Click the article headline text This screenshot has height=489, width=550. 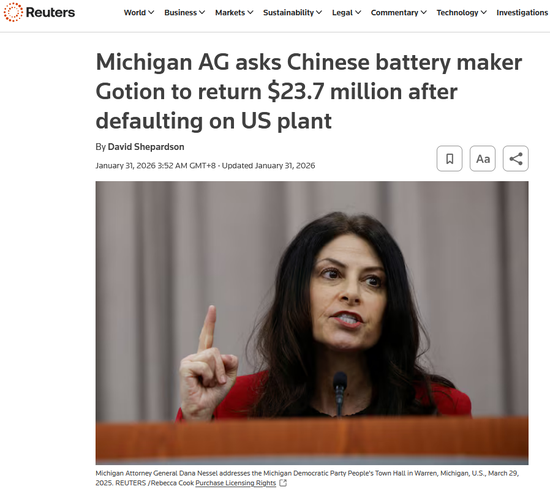(309, 92)
